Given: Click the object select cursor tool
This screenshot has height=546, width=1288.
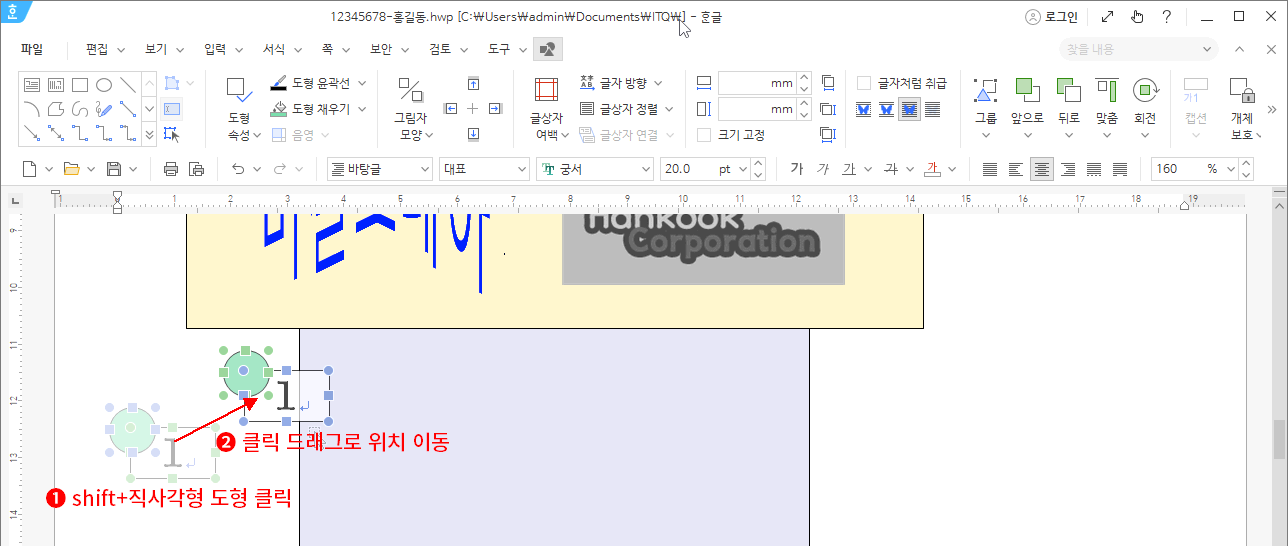Looking at the screenshot, I should tap(172, 134).
